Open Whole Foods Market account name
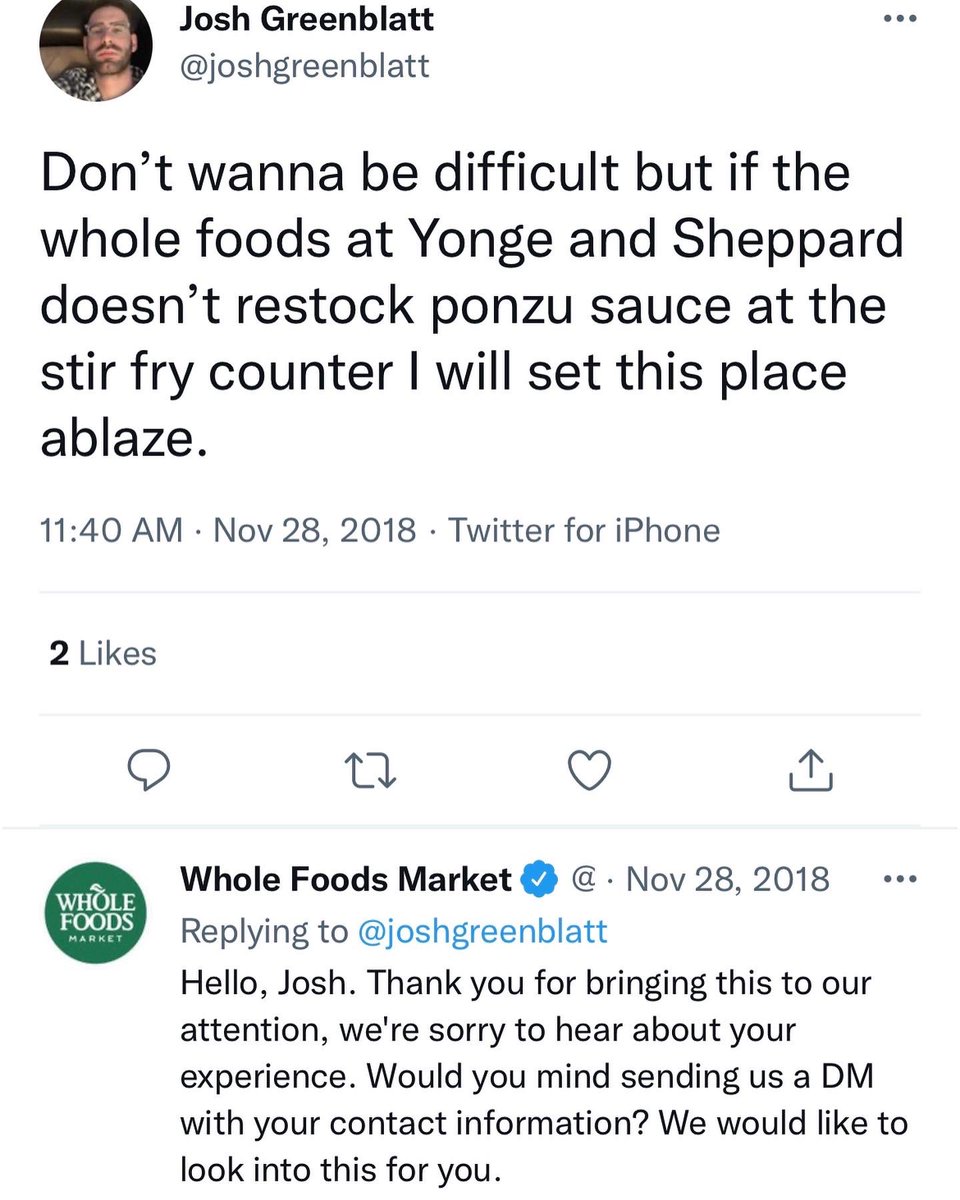960x1200 pixels. [346, 880]
